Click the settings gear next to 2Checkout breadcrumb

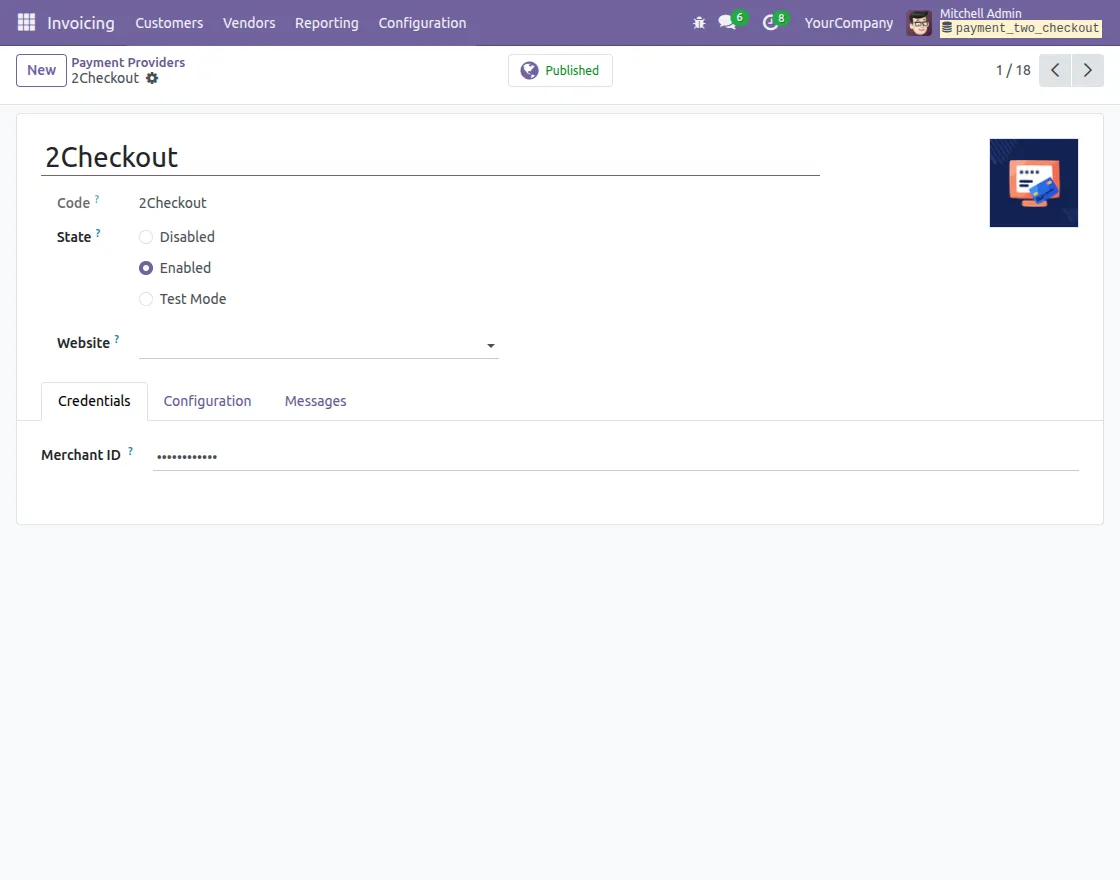[x=154, y=78]
